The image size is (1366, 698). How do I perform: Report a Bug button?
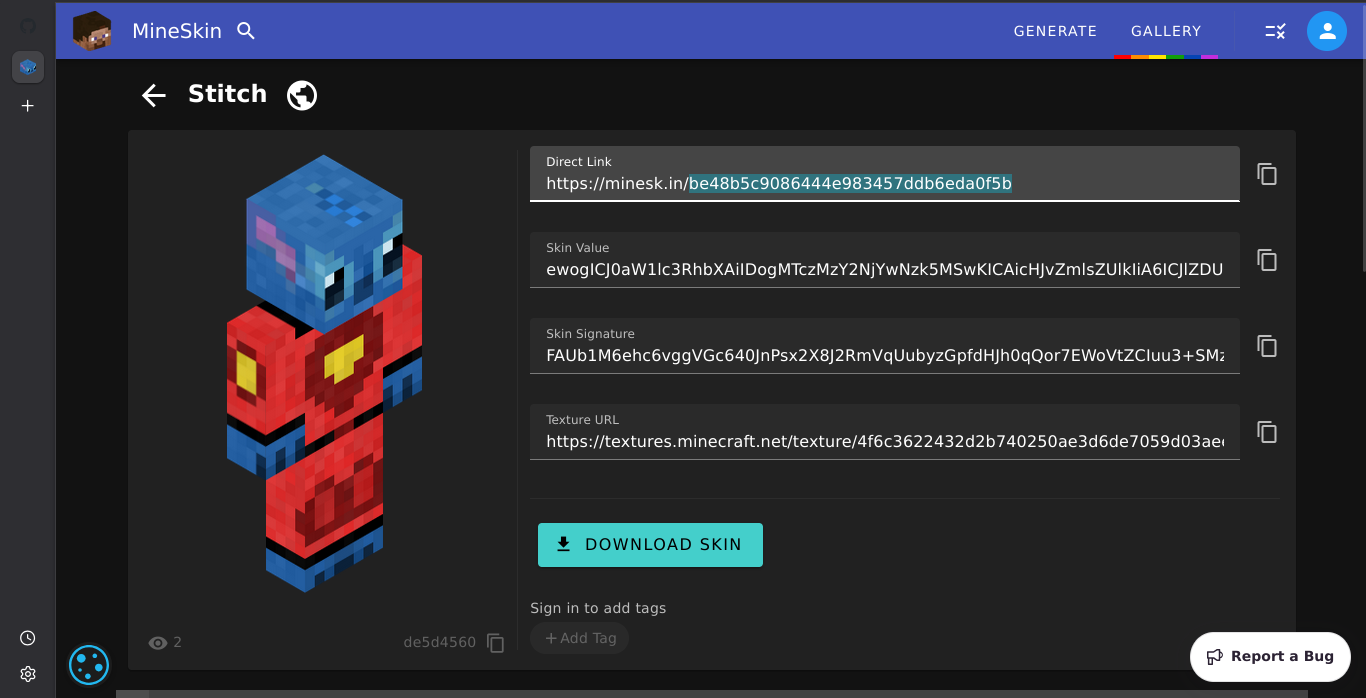click(1270, 657)
